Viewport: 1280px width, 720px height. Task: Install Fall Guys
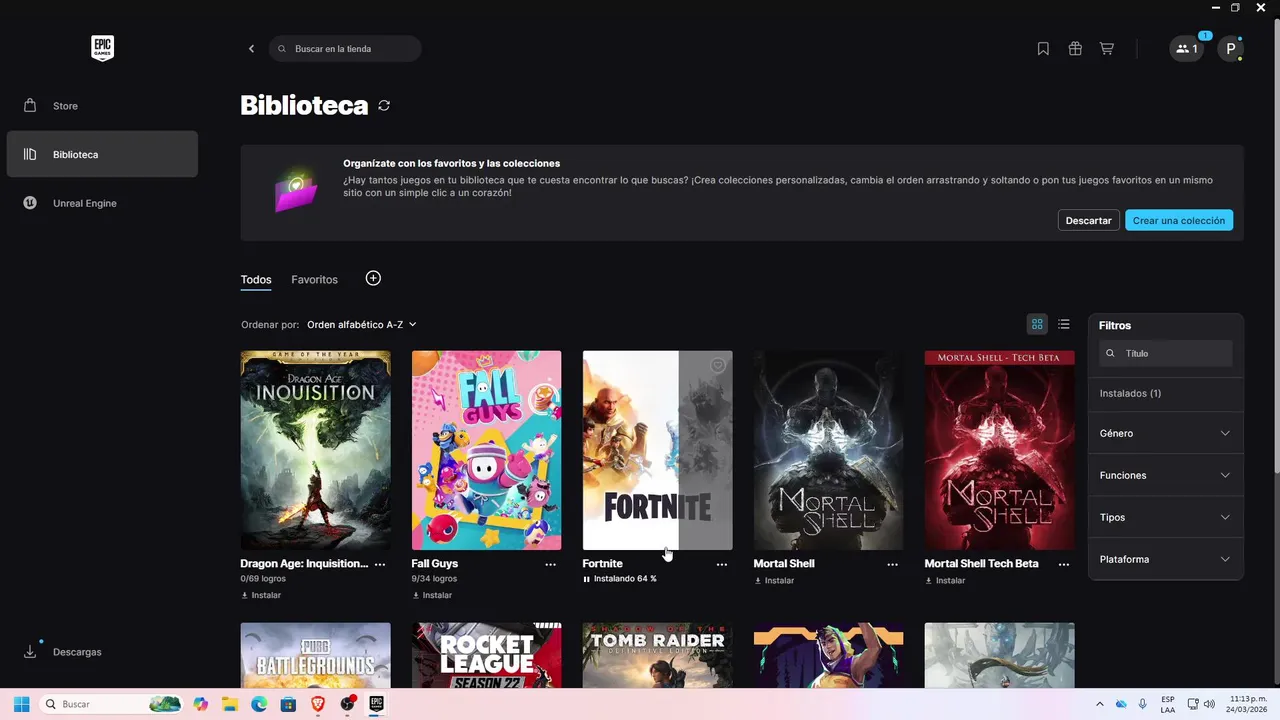(x=432, y=595)
